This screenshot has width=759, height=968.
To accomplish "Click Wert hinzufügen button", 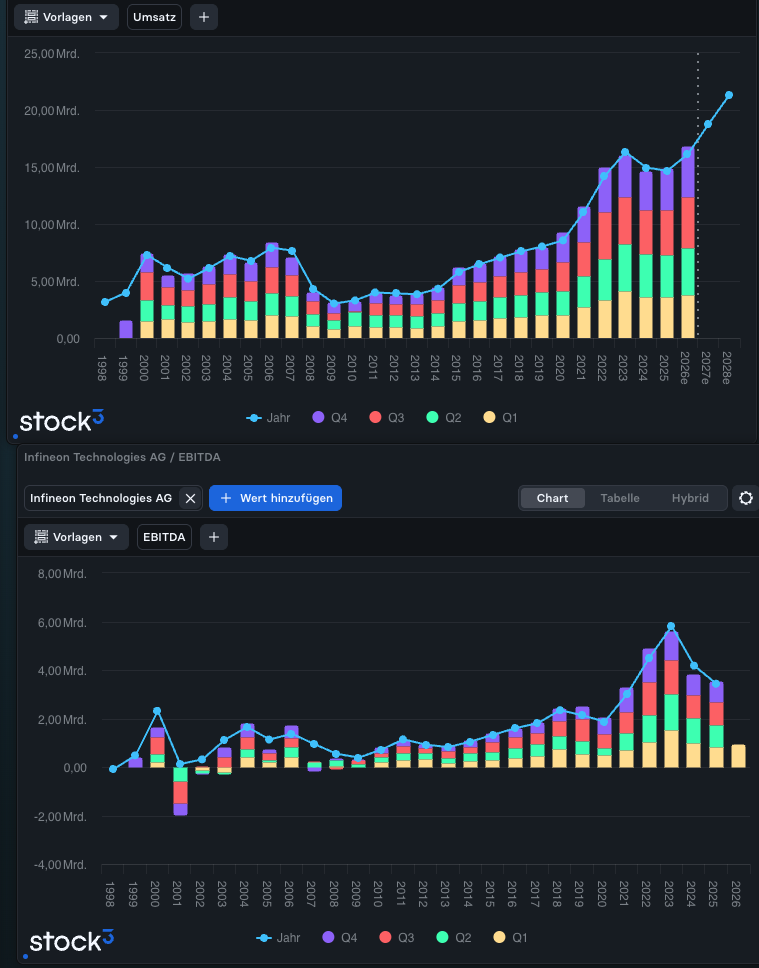I will pos(275,498).
